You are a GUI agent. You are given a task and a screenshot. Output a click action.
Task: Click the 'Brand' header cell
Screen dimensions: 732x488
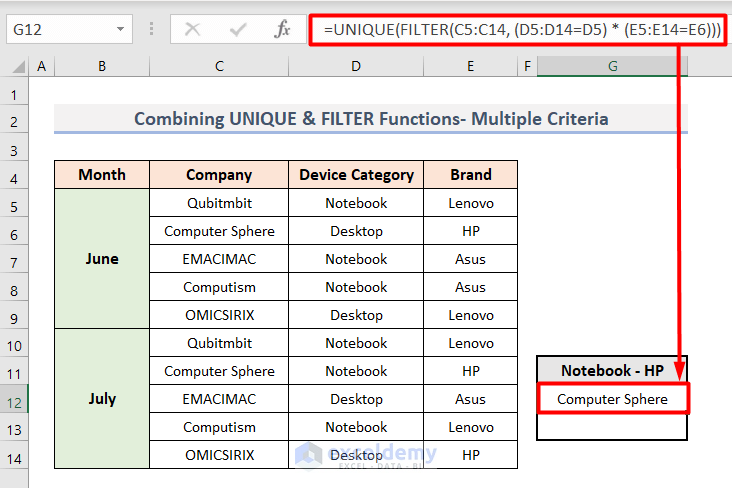click(471, 175)
